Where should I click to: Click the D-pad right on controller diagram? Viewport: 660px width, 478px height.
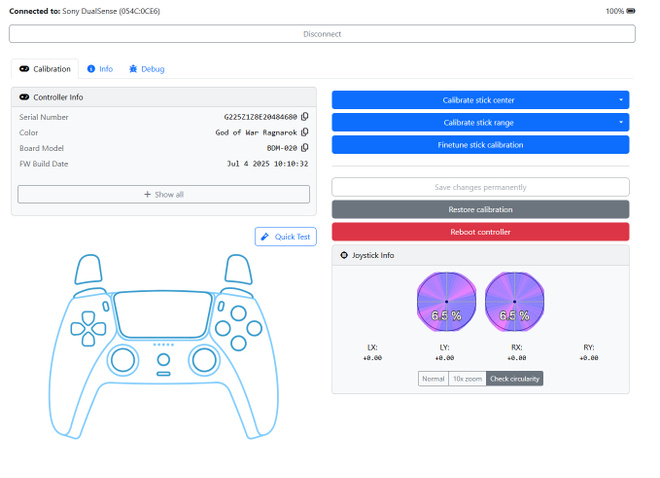click(x=99, y=329)
